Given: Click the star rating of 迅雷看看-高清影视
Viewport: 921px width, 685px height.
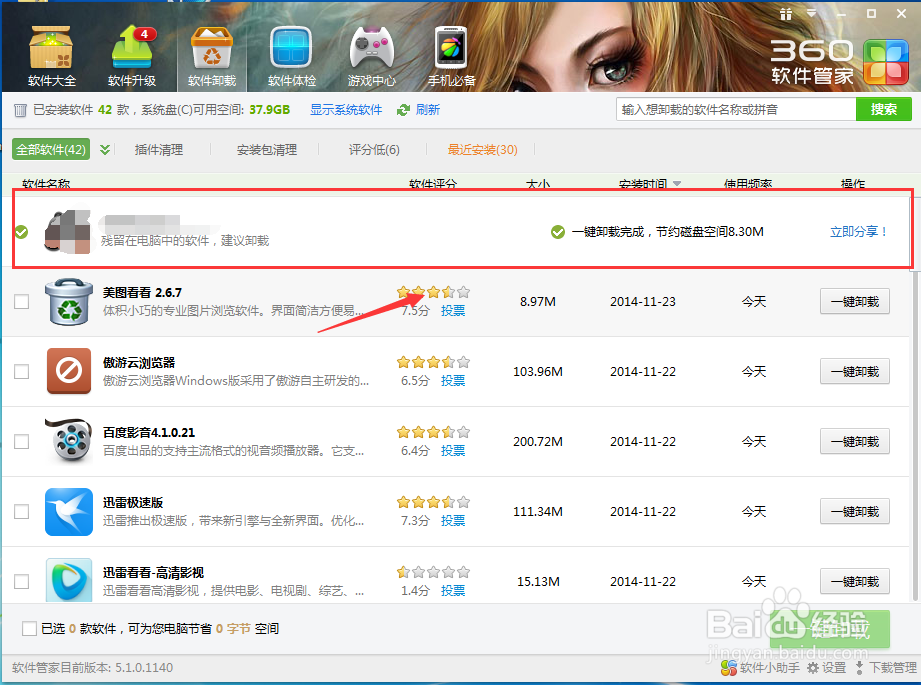Looking at the screenshot, I should pyautogui.click(x=433, y=572).
